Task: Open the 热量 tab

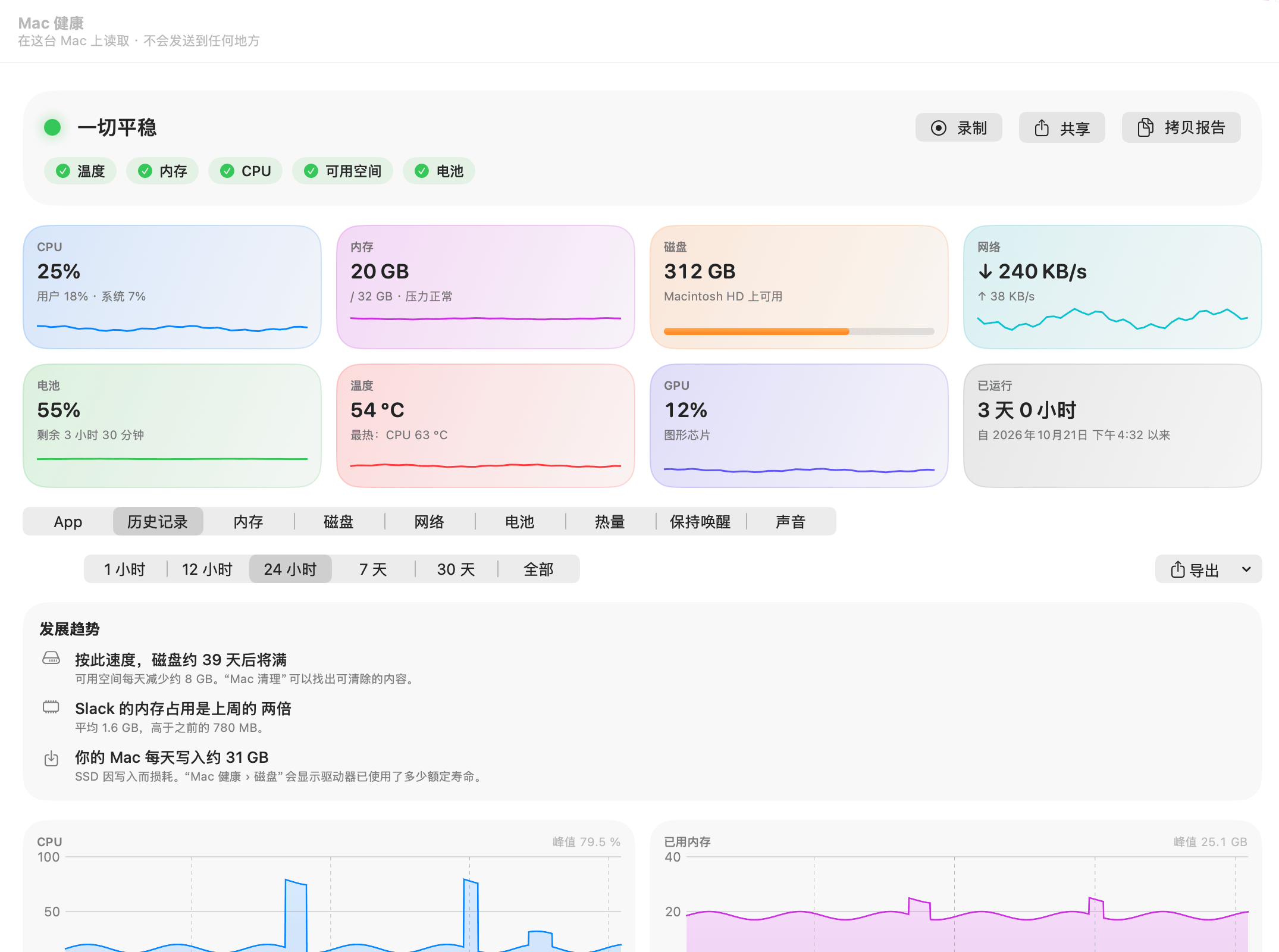Action: click(x=610, y=522)
